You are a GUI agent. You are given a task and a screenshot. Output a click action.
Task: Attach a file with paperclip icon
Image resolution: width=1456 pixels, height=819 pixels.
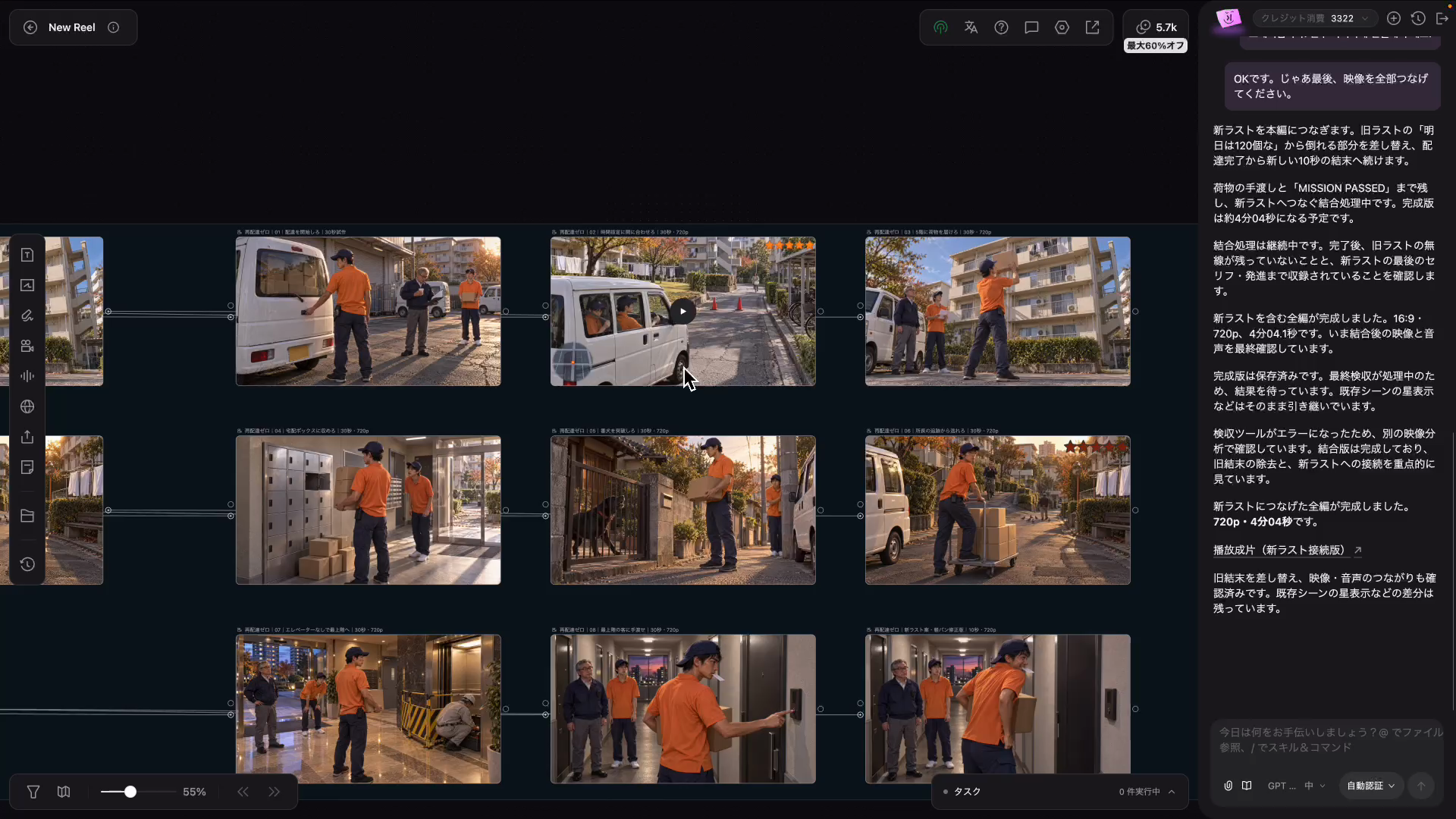coord(1228,786)
